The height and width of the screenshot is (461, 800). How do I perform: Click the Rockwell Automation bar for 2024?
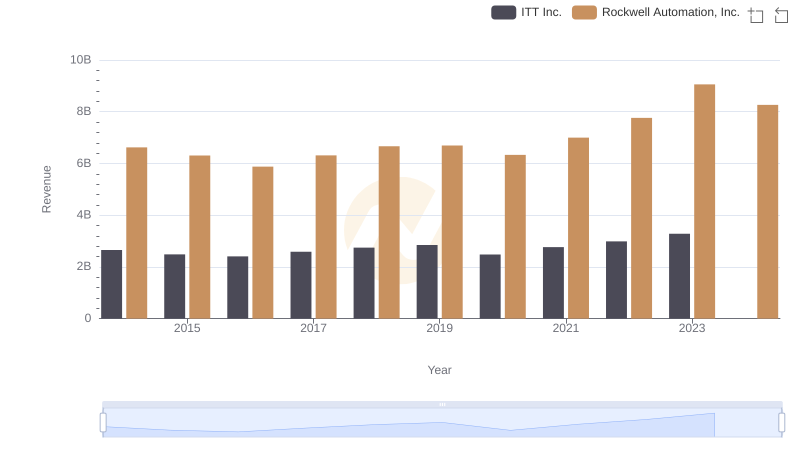tap(767, 211)
